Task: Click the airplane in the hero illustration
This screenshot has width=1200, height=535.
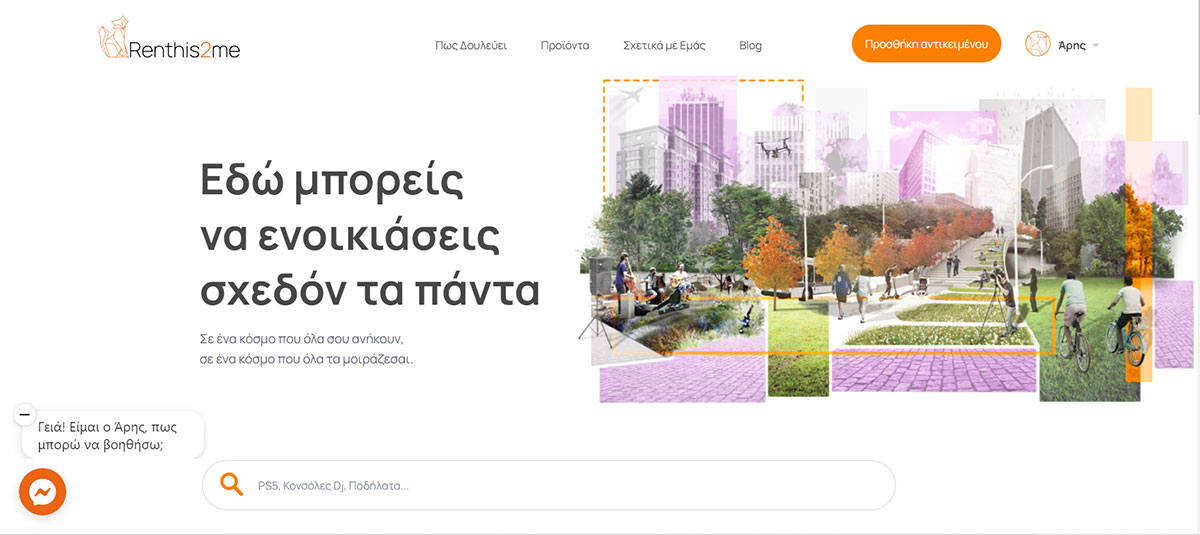Action: pos(630,98)
